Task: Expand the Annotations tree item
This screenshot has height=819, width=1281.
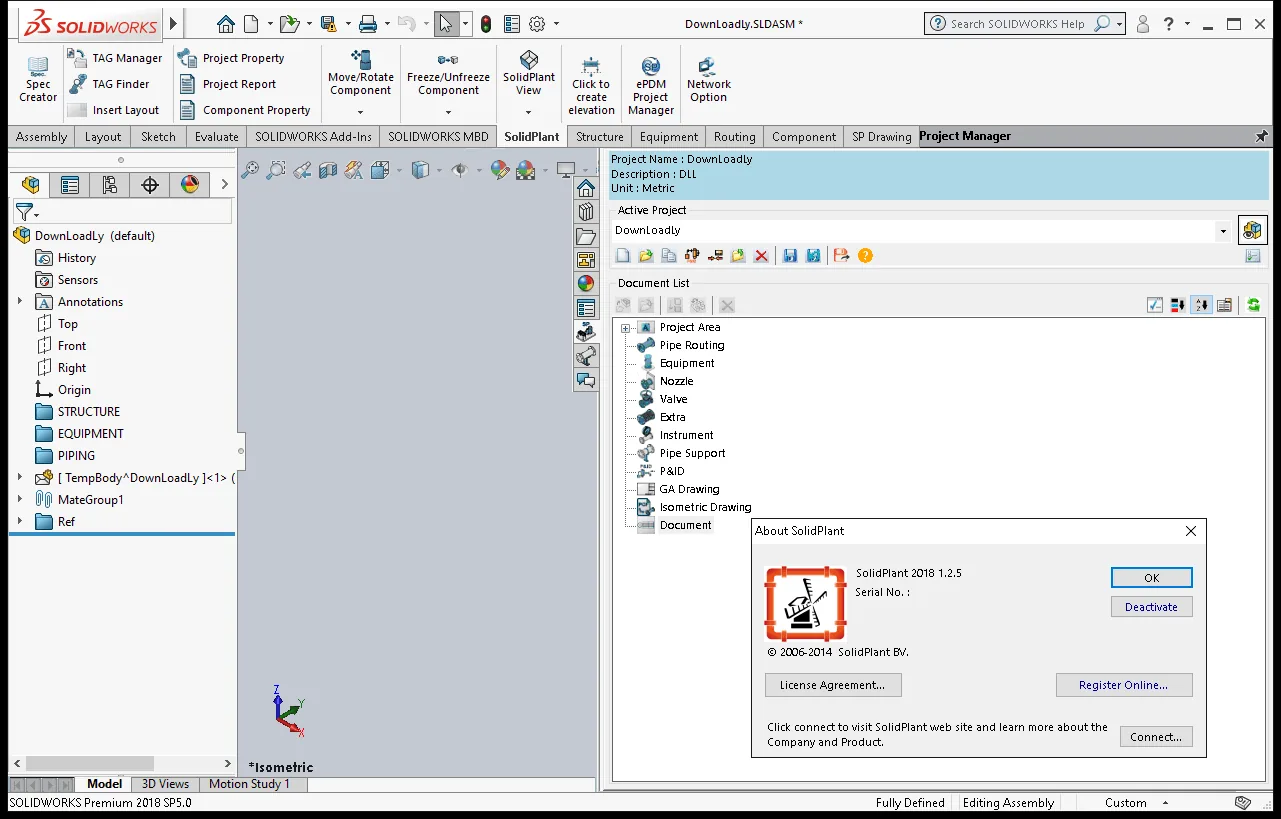Action: click(x=19, y=301)
